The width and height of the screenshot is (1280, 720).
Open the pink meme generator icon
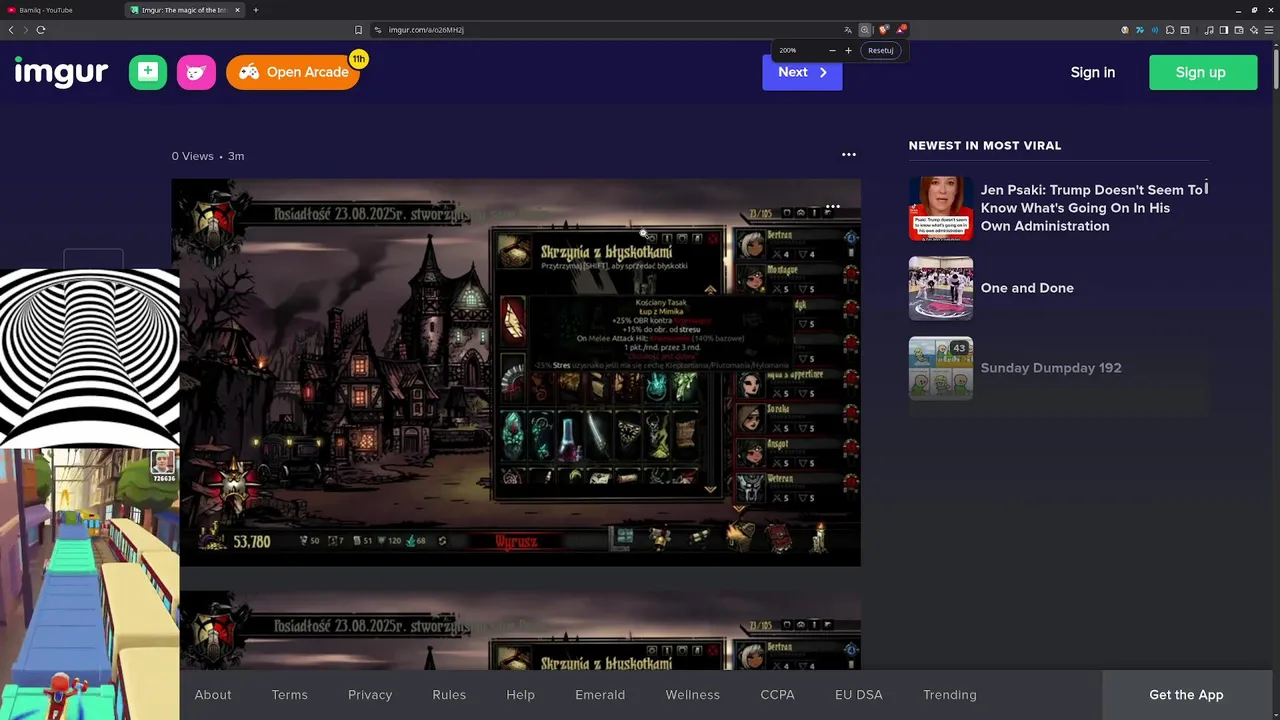point(196,72)
